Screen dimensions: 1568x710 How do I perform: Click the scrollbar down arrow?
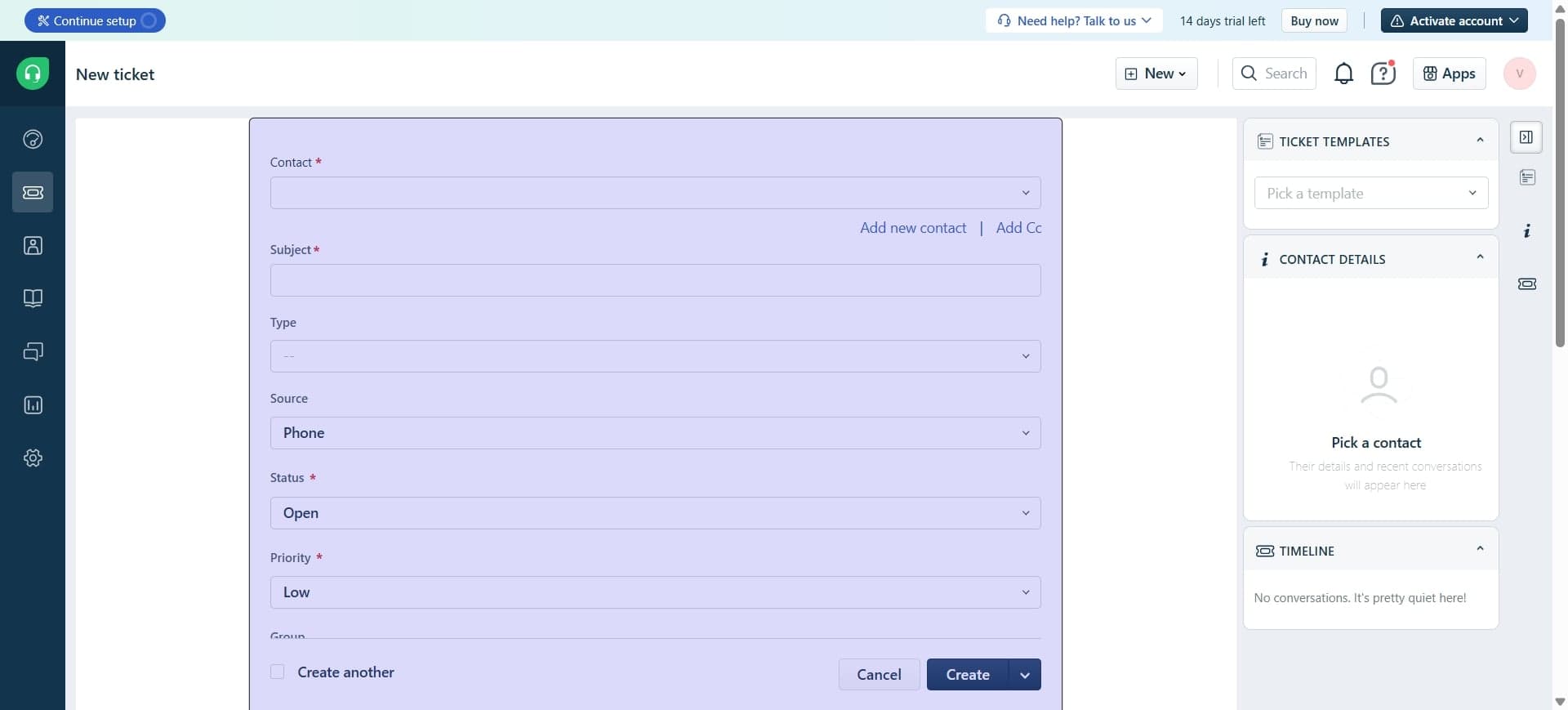click(x=1560, y=702)
